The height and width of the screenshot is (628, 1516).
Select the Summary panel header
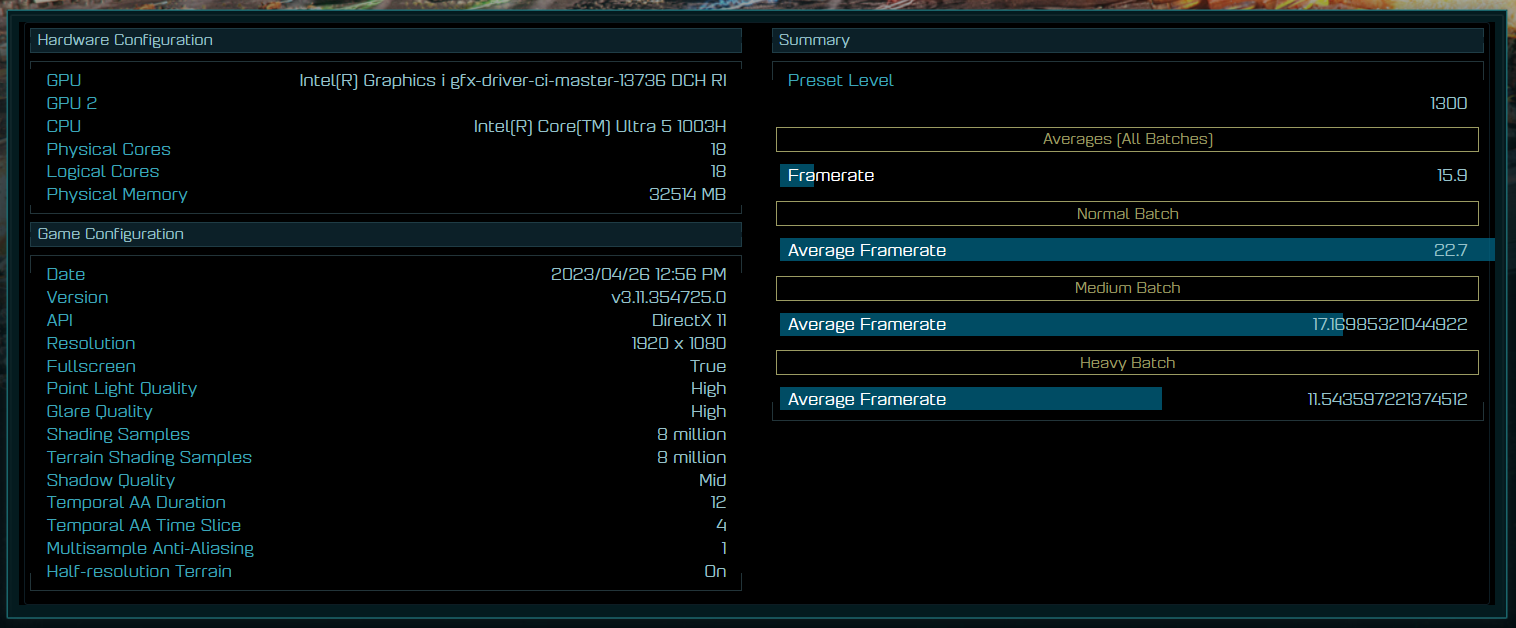[x=1127, y=40]
